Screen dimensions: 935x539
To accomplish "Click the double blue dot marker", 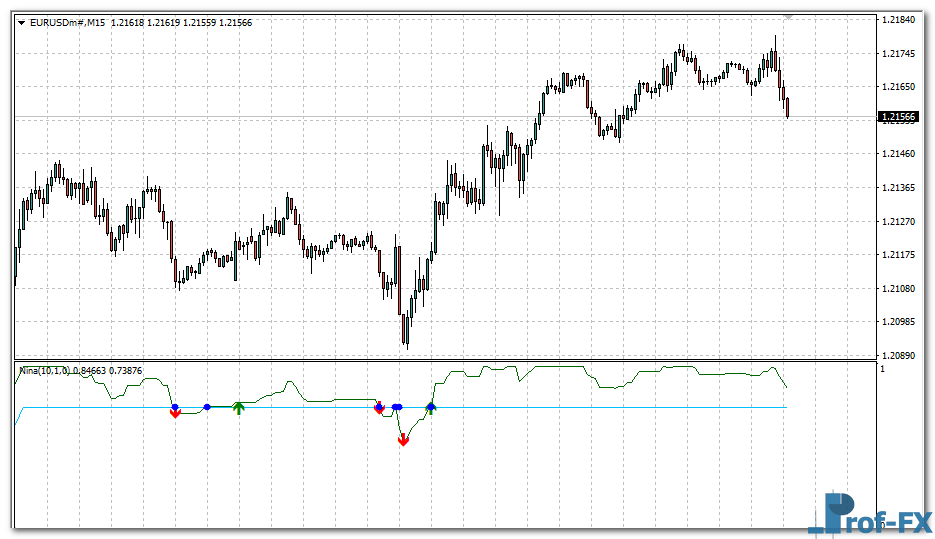I will tap(396, 407).
